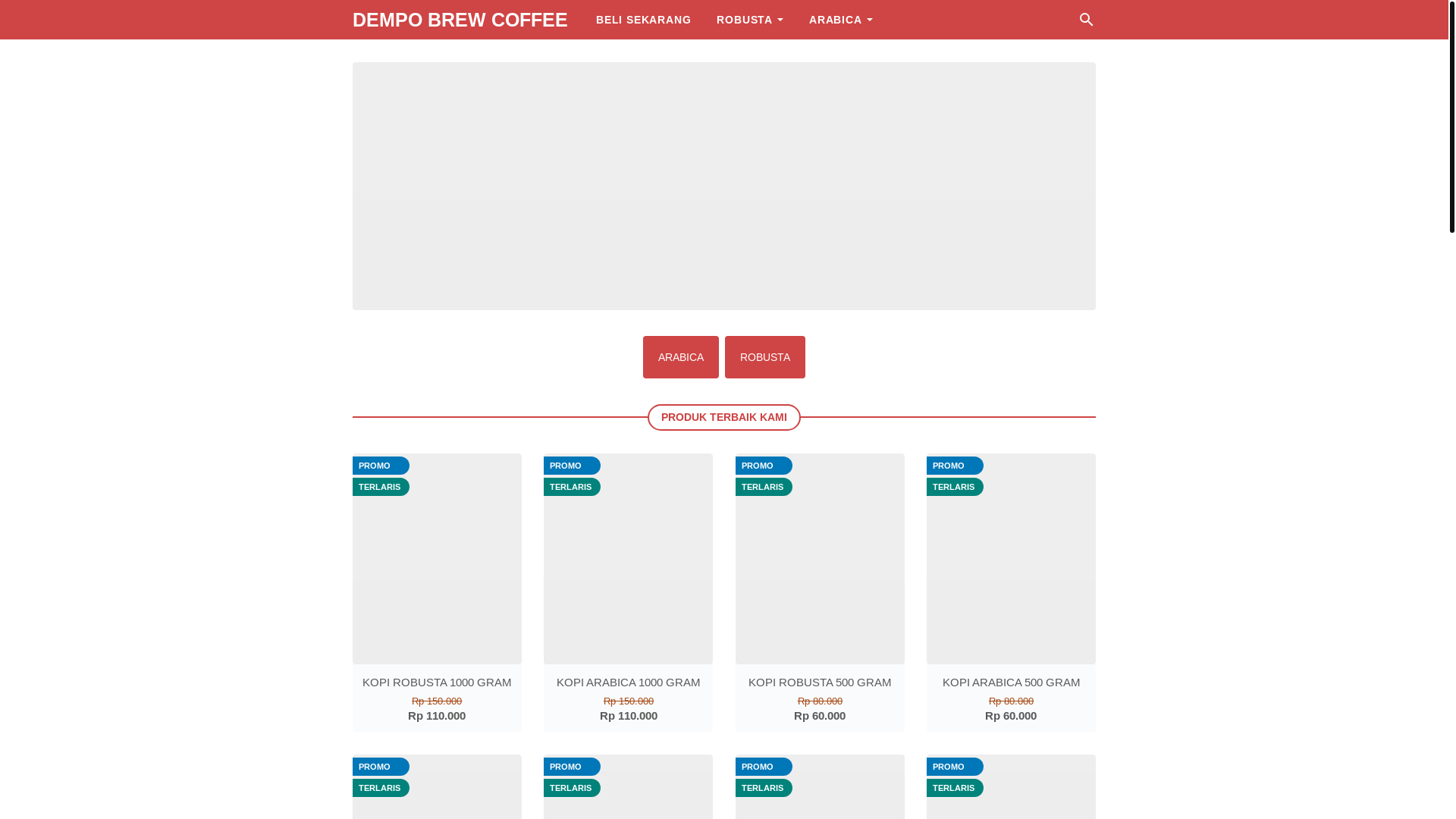The image size is (1456, 819).
Task: Click Rp 60.000 price of Kopi Arabica 500 Gram
Action: pos(1011,716)
